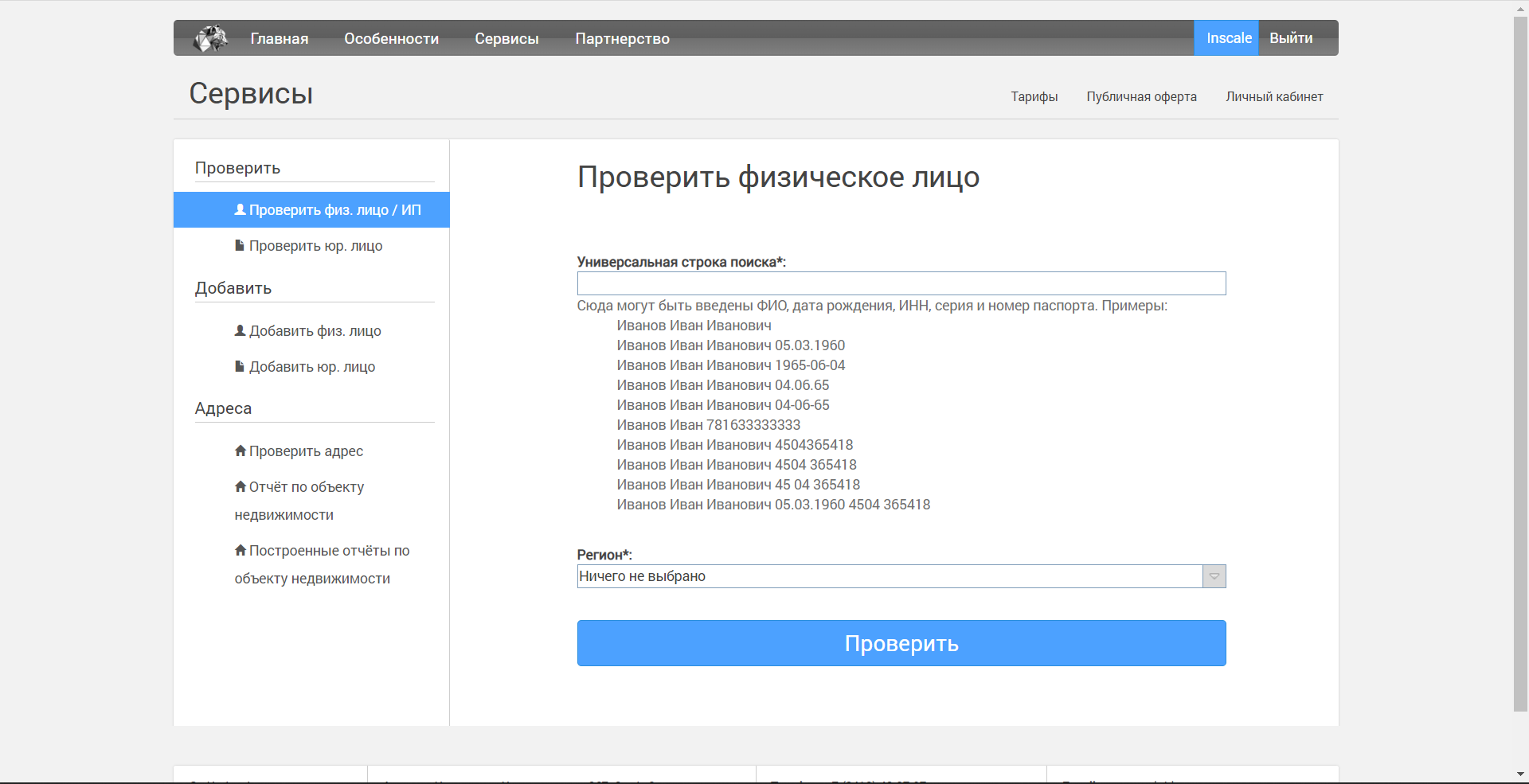Click example 'Иванов Иван Иванович 1965-06-04'
This screenshot has width=1529, height=784.
pyautogui.click(x=731, y=365)
